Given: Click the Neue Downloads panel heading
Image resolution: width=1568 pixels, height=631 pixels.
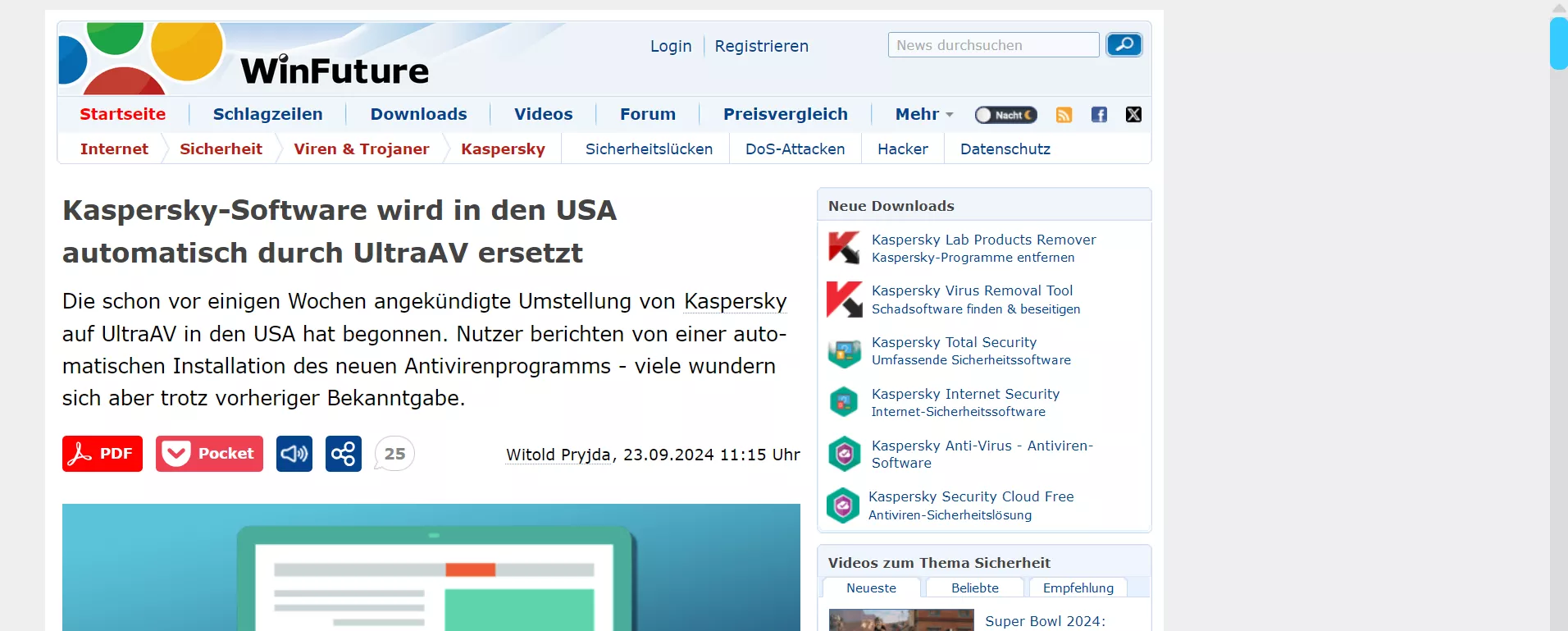Looking at the screenshot, I should point(891,206).
